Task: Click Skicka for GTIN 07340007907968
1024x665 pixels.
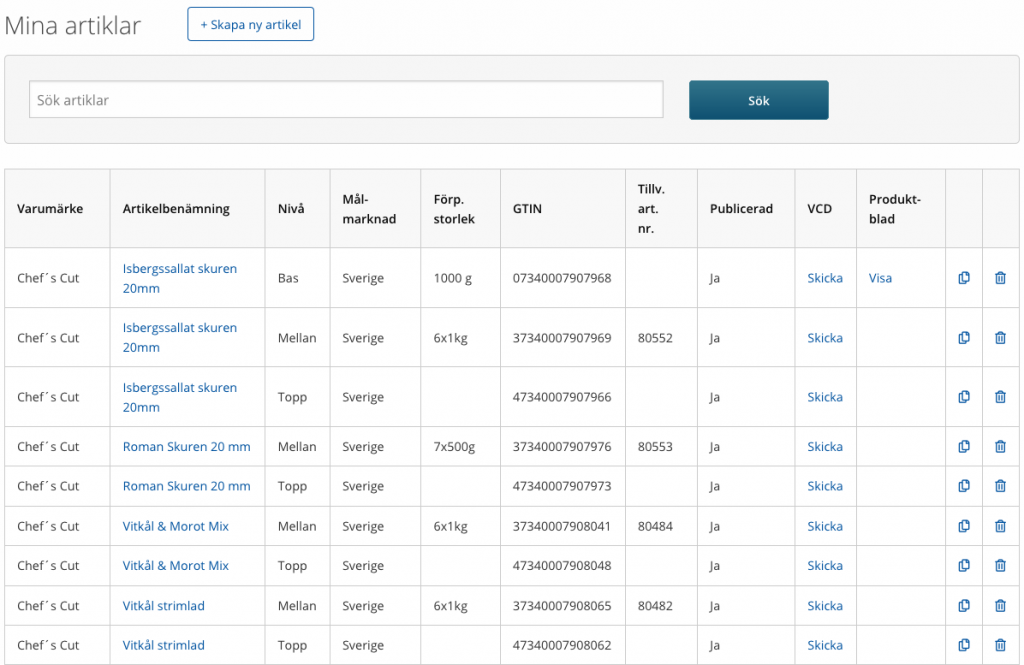Action: coord(825,278)
